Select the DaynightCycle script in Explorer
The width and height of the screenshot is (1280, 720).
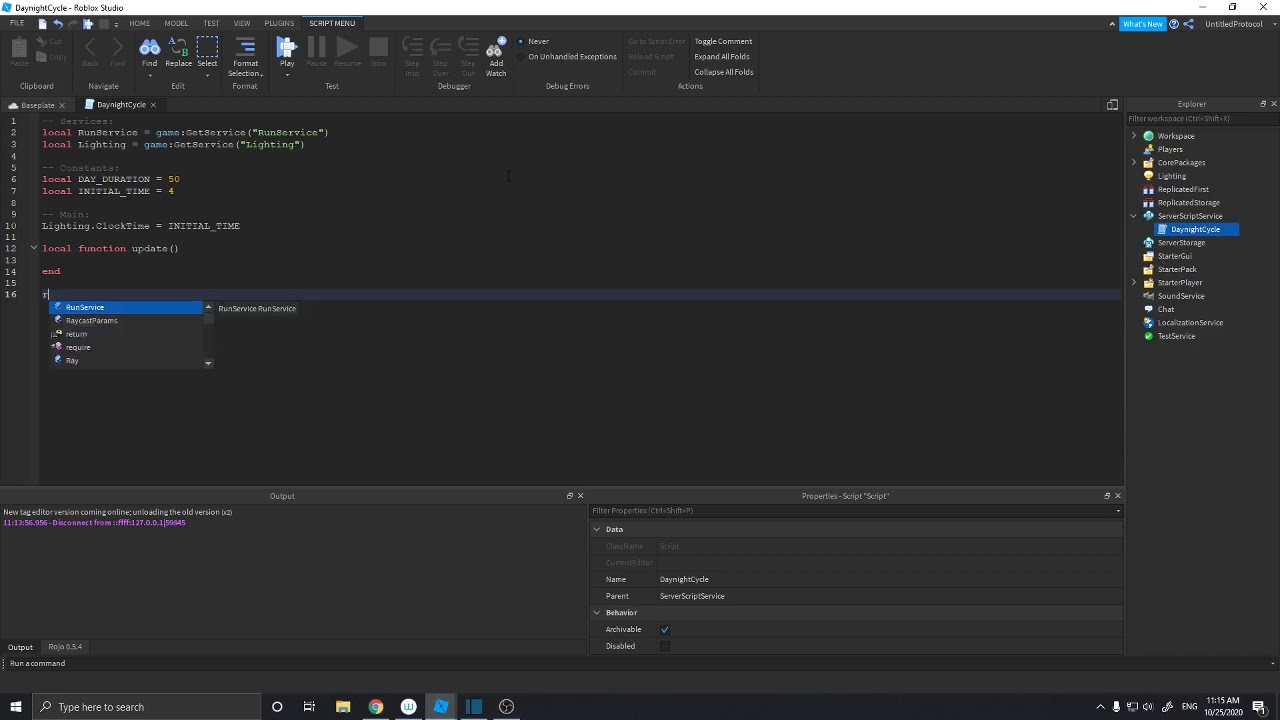pyautogui.click(x=1195, y=229)
